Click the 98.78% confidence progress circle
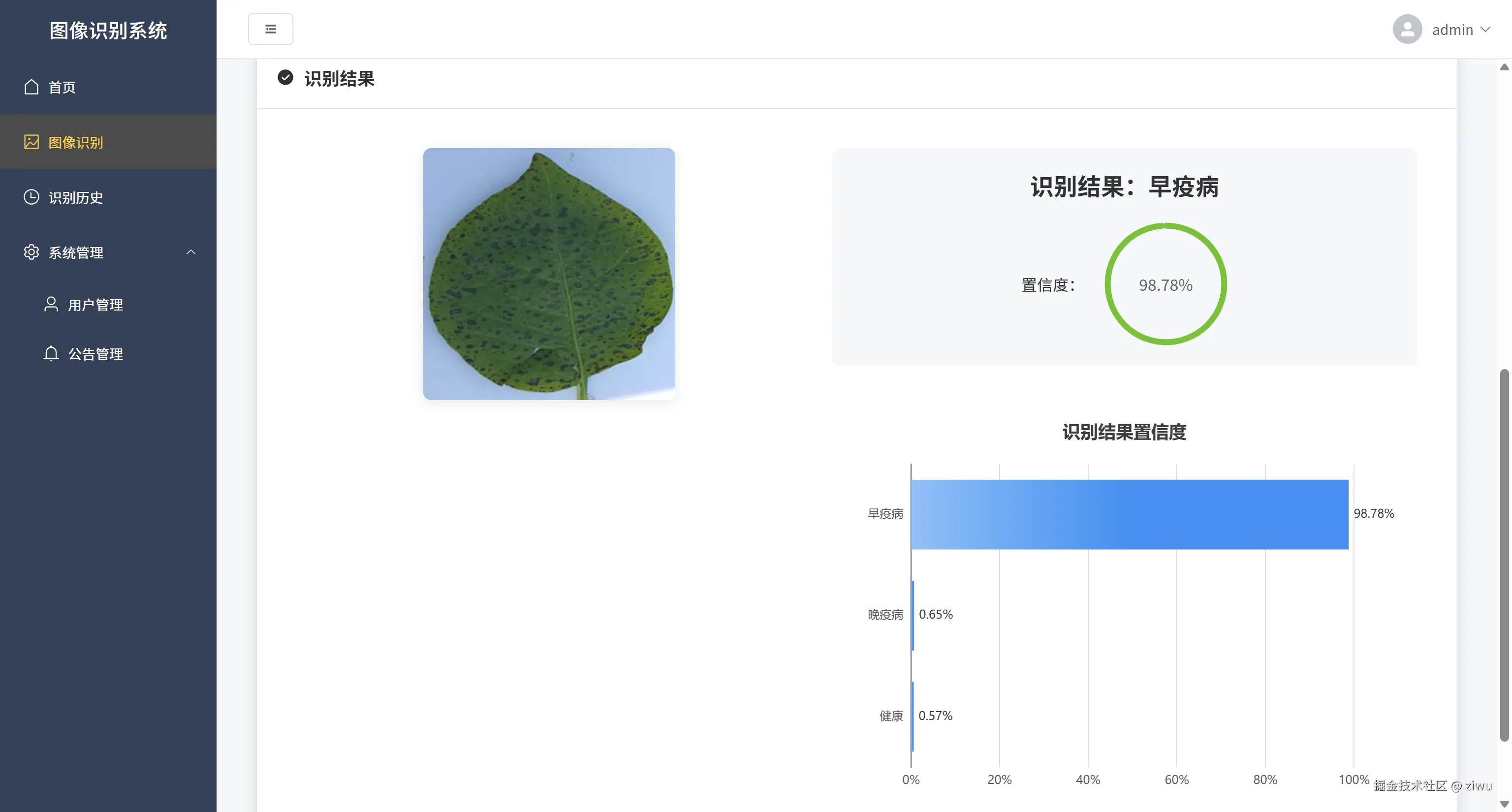This screenshot has width=1512, height=812. click(x=1165, y=284)
